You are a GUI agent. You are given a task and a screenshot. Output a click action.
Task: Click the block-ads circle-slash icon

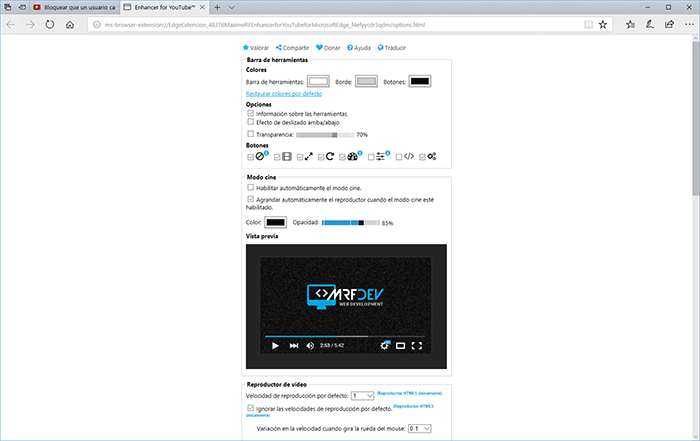tap(260, 156)
